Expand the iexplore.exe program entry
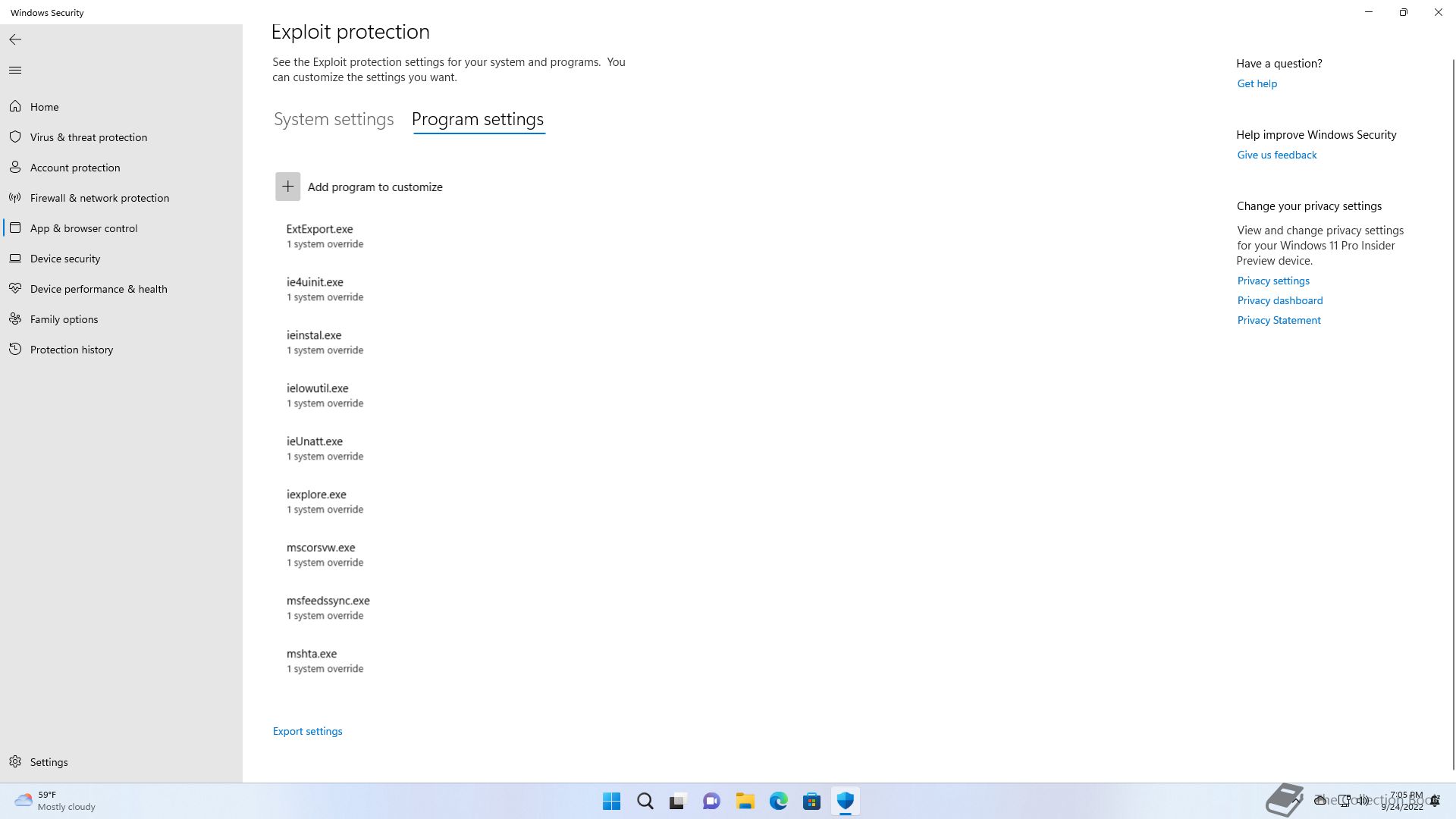This screenshot has width=1456, height=819. [325, 501]
